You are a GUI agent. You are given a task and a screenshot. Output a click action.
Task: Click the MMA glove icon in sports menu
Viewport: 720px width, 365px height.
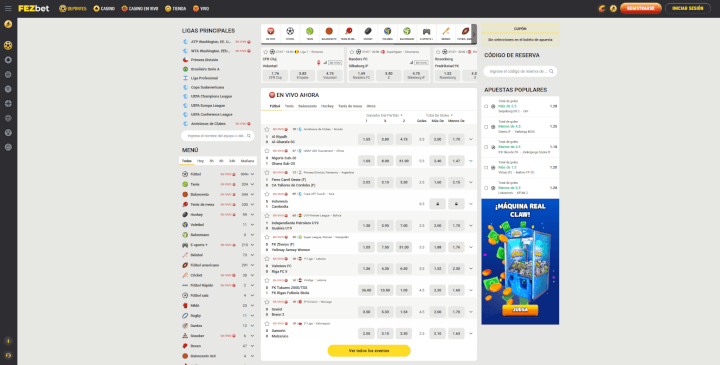click(185, 305)
